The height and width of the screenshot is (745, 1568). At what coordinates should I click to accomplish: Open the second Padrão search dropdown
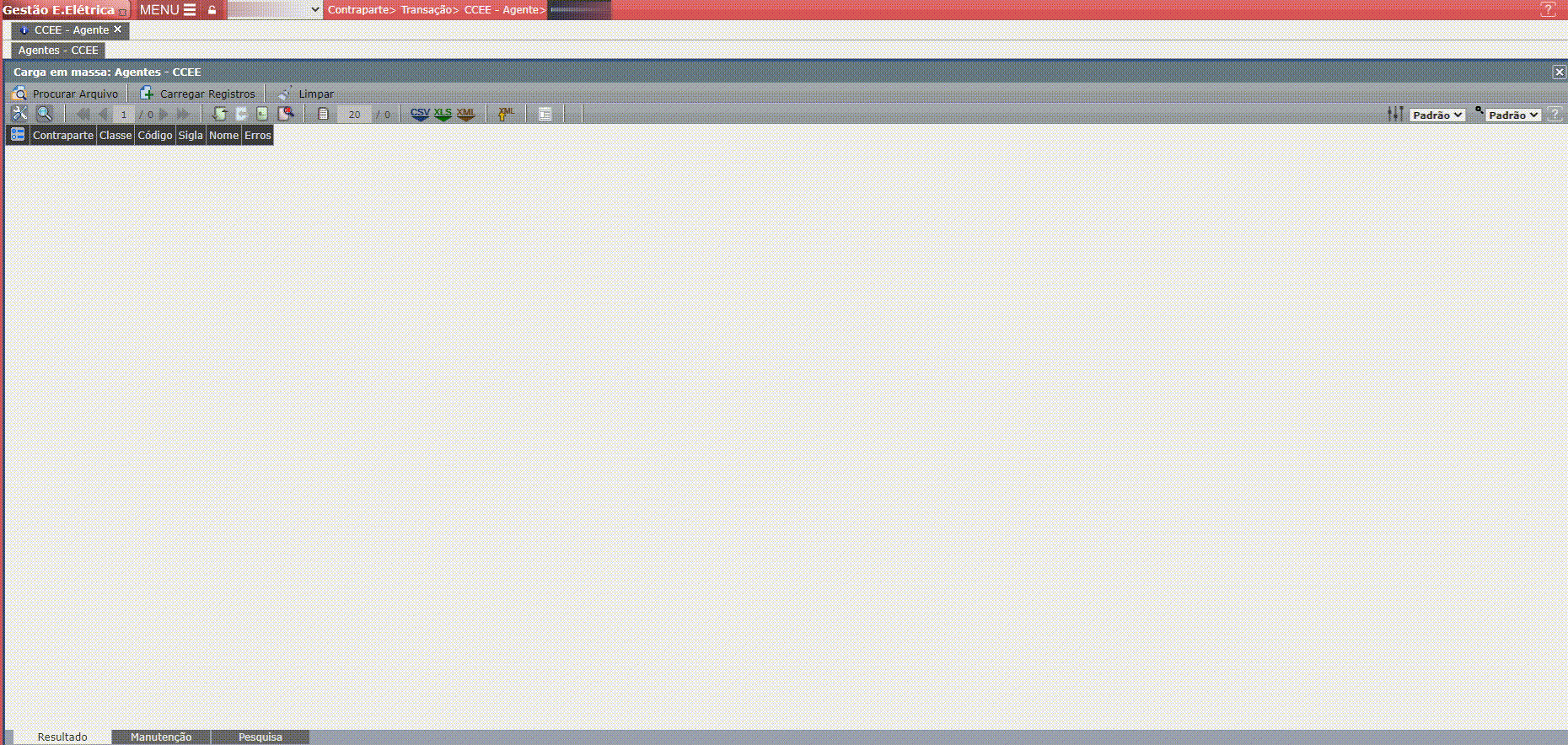(x=1513, y=115)
